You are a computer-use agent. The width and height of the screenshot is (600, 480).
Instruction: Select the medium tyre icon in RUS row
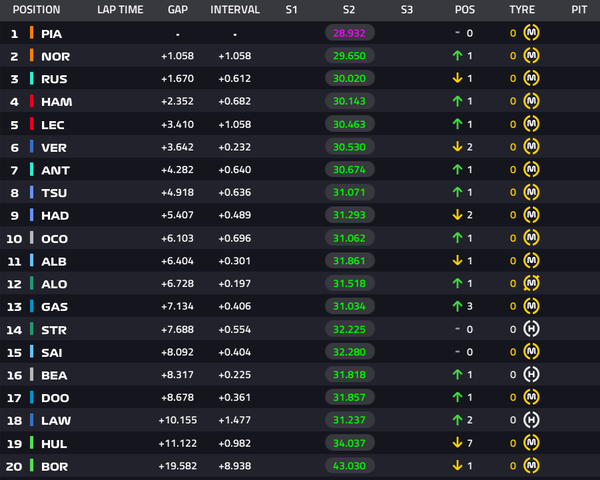tap(531, 78)
